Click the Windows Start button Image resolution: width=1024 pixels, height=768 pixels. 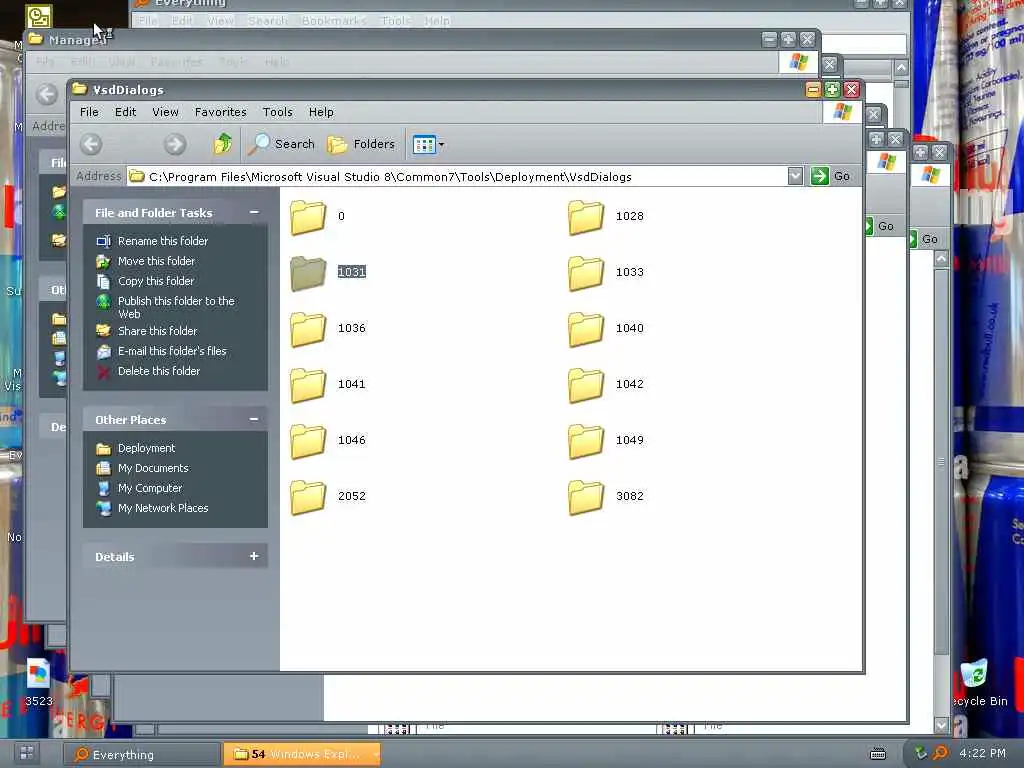[x=27, y=753]
